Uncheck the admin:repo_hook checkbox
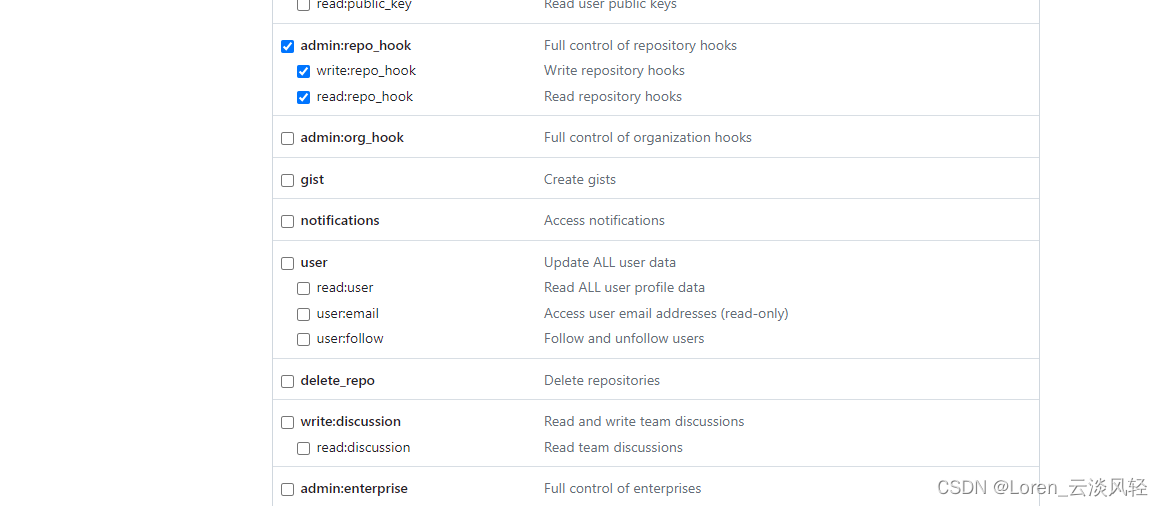 pyautogui.click(x=288, y=47)
